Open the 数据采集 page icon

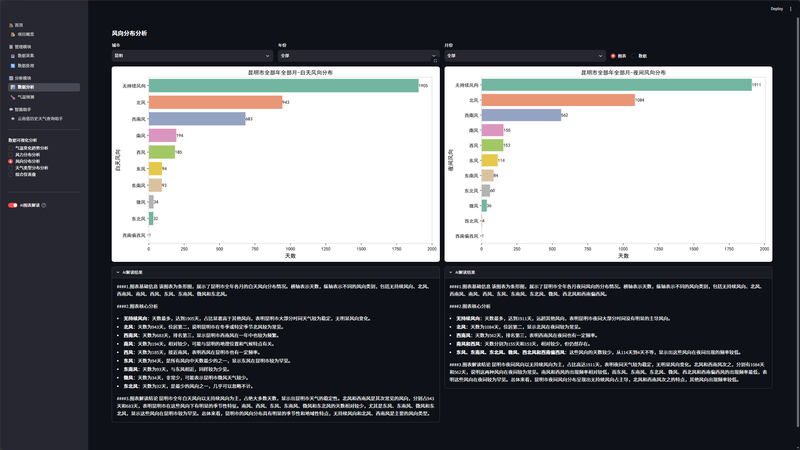pos(13,56)
